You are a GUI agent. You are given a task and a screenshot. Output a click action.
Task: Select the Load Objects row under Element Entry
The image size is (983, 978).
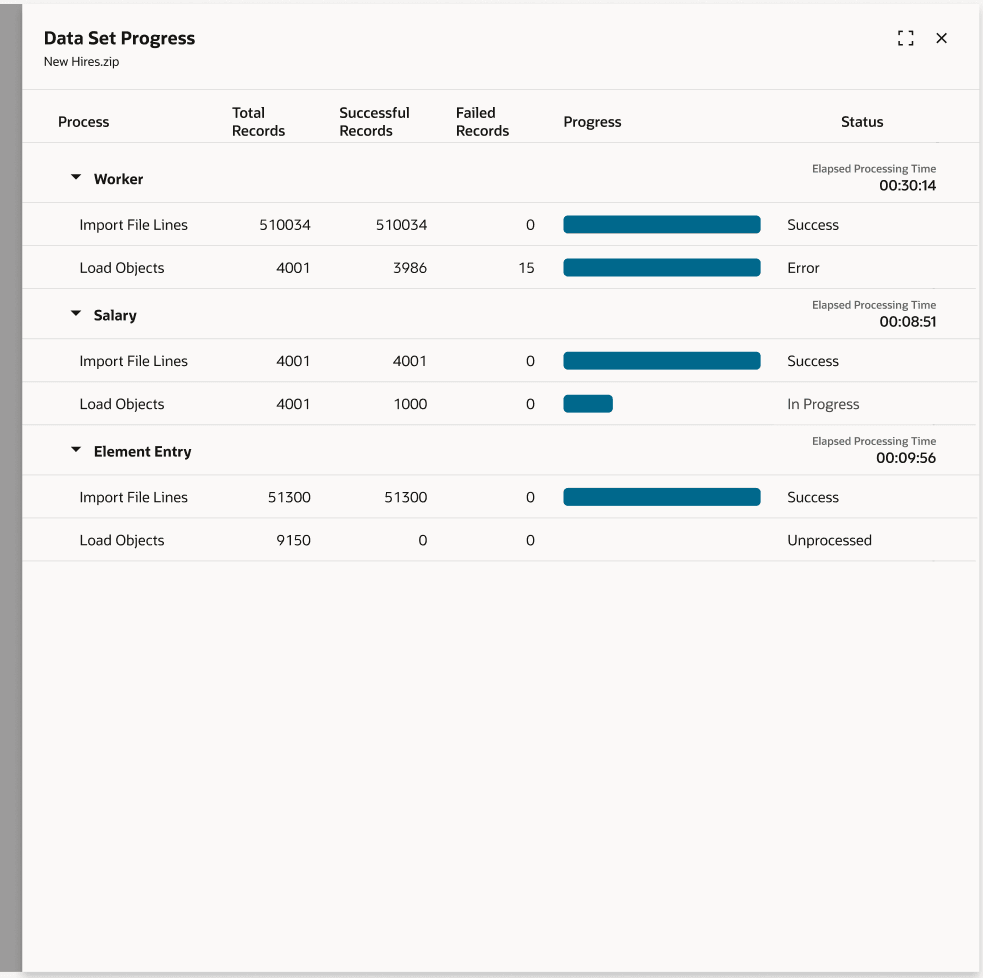click(123, 540)
